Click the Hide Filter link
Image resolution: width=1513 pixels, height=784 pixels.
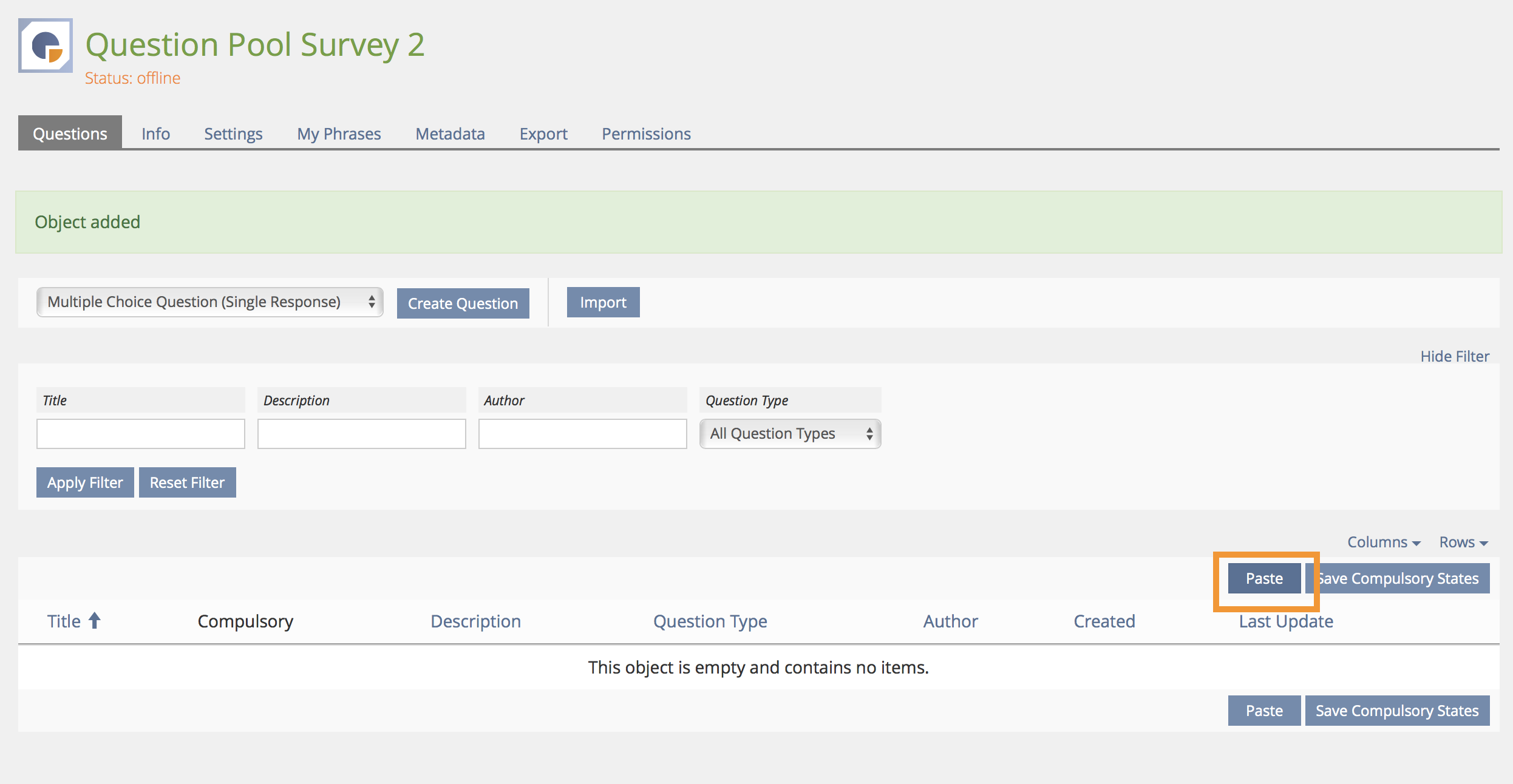1454,356
